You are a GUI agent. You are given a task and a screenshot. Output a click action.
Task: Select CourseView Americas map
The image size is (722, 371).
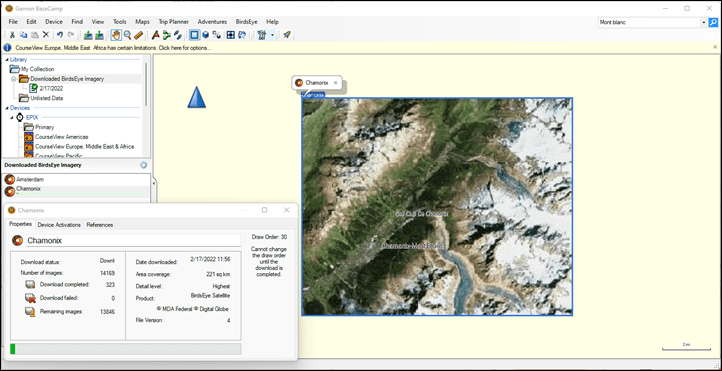coord(57,137)
